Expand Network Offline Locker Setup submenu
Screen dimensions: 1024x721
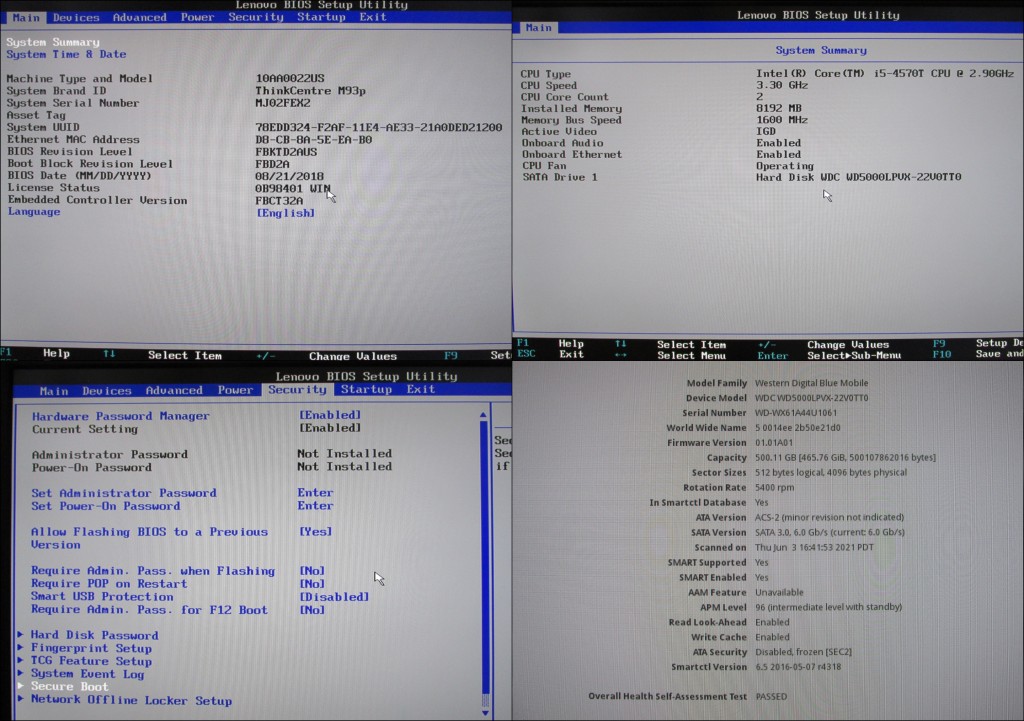point(131,700)
